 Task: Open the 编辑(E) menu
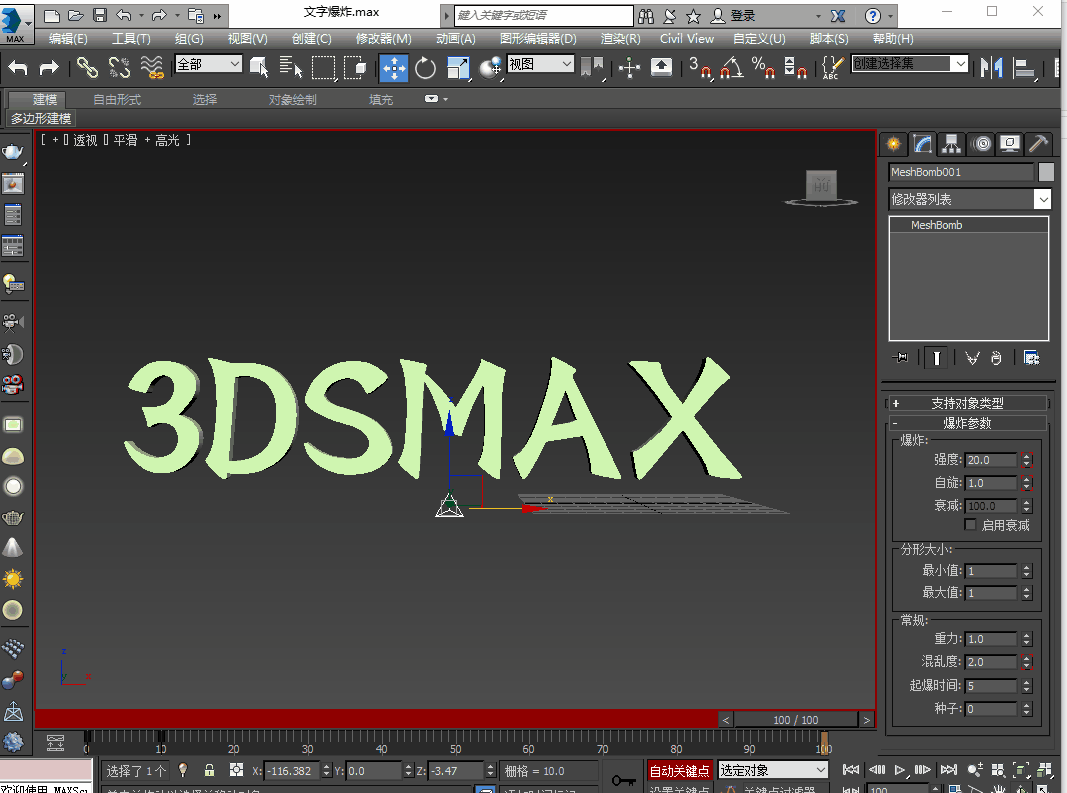coord(67,39)
